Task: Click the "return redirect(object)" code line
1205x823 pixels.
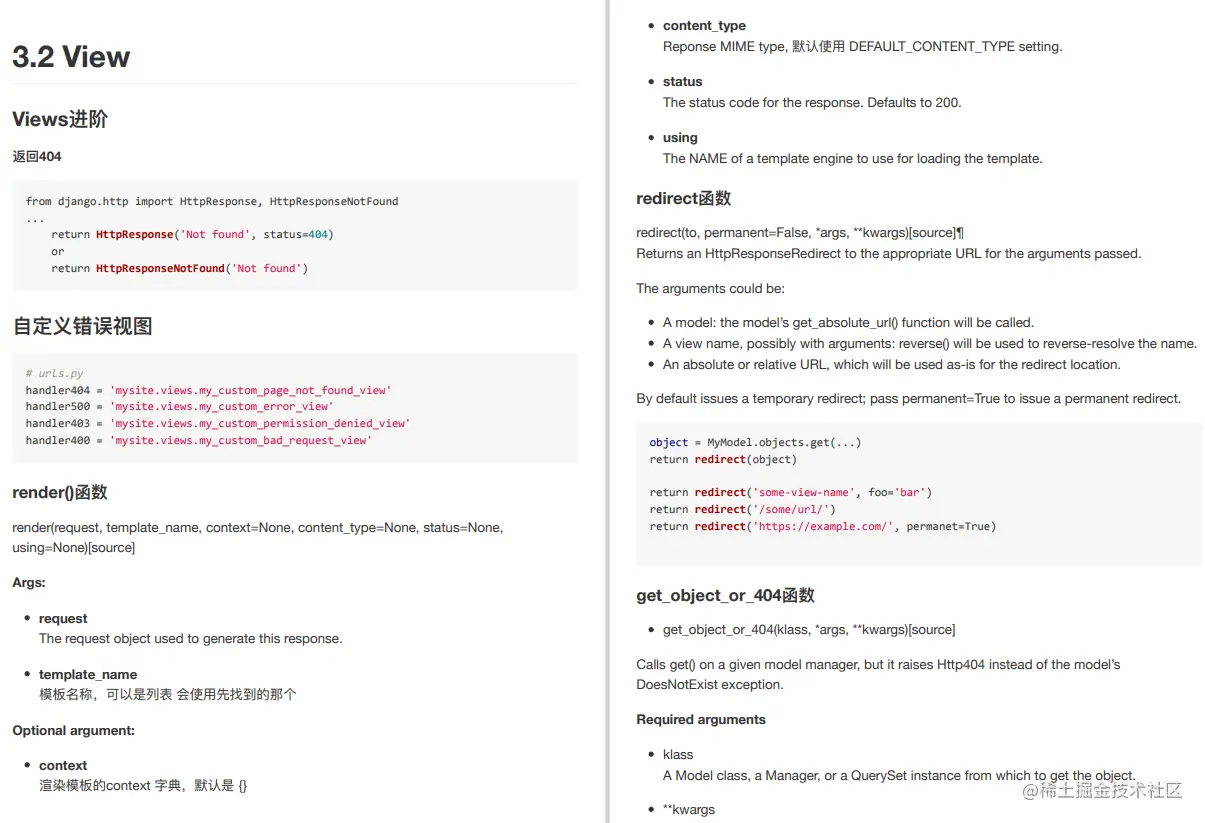Action: pyautogui.click(x=723, y=459)
